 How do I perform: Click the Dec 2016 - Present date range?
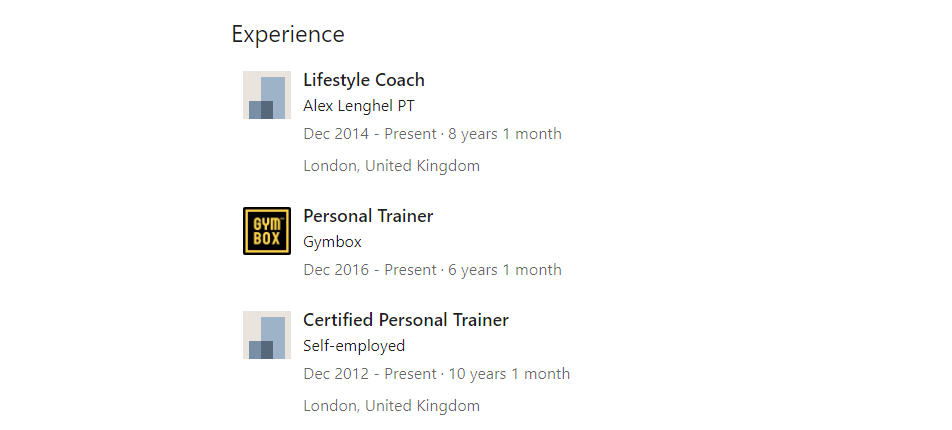370,270
